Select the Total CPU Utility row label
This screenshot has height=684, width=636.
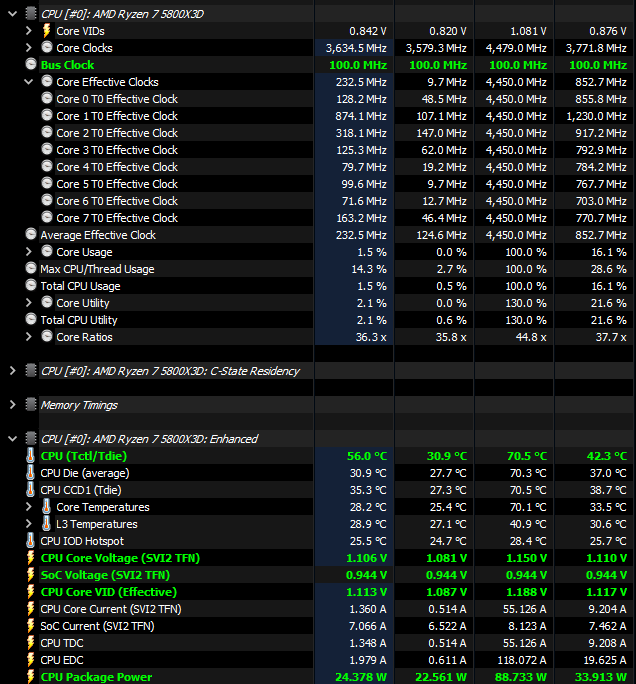tap(79, 320)
